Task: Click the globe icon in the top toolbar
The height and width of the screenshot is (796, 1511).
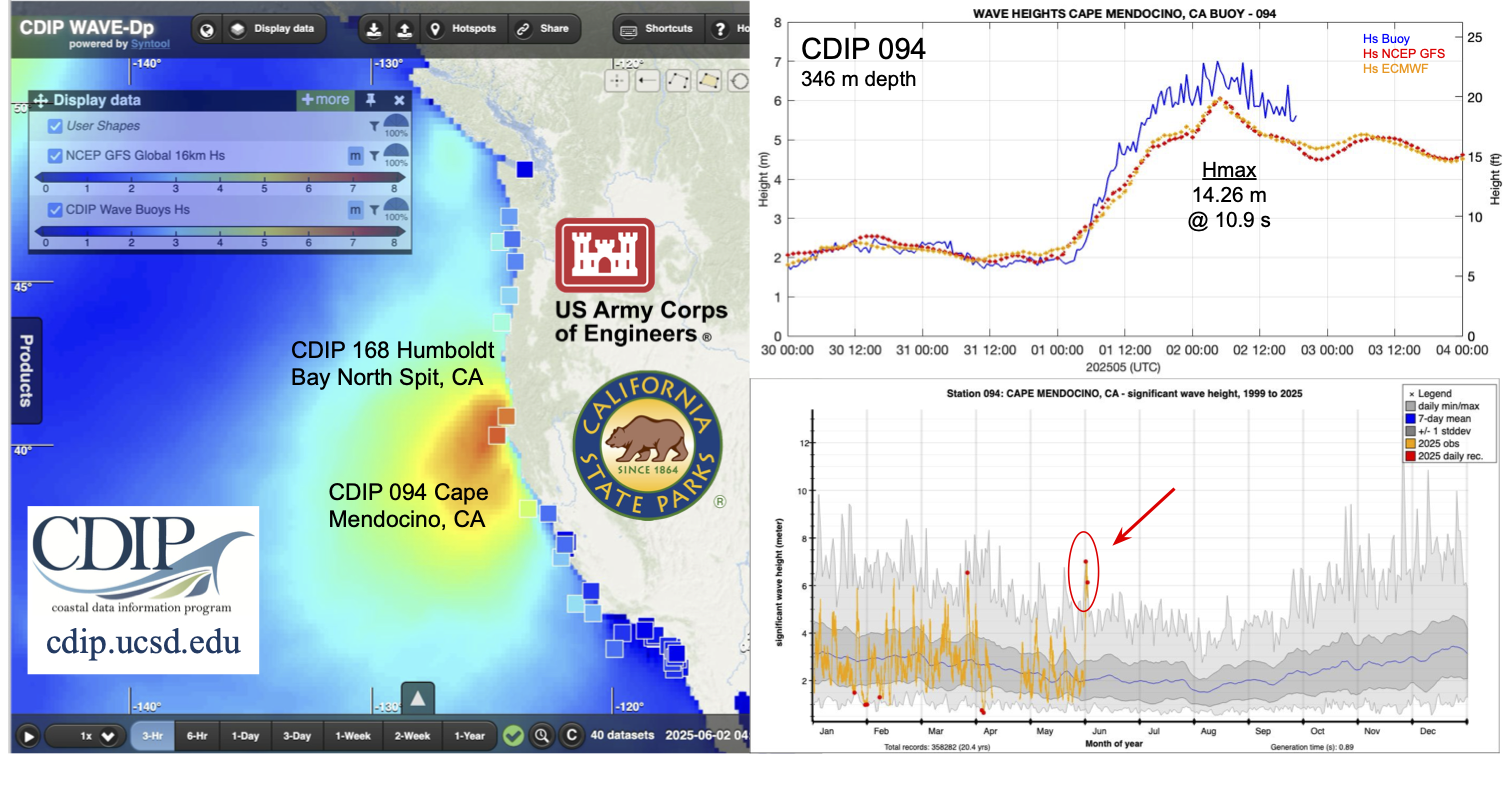Action: tap(206, 29)
